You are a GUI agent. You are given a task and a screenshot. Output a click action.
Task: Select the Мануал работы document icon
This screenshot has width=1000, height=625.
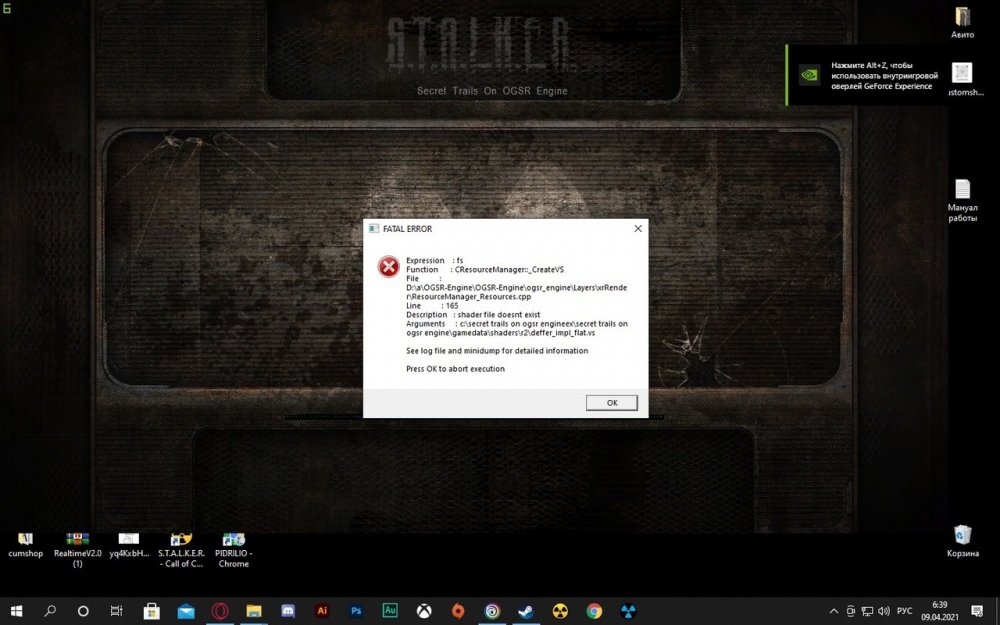pyautogui.click(x=962, y=200)
